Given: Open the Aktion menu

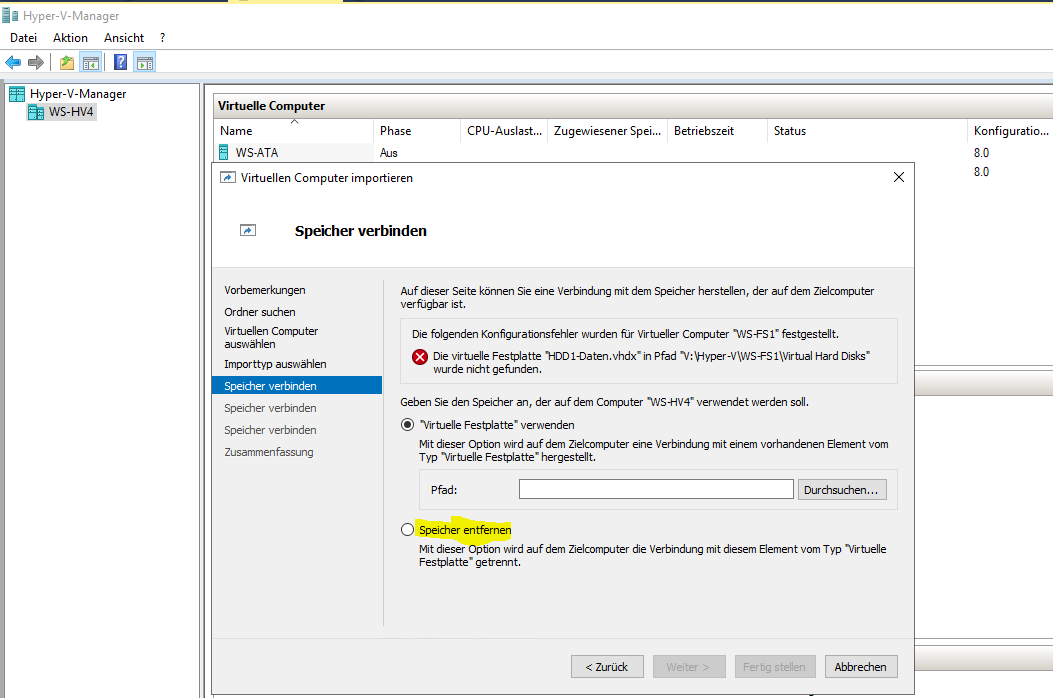Looking at the screenshot, I should tap(71, 38).
